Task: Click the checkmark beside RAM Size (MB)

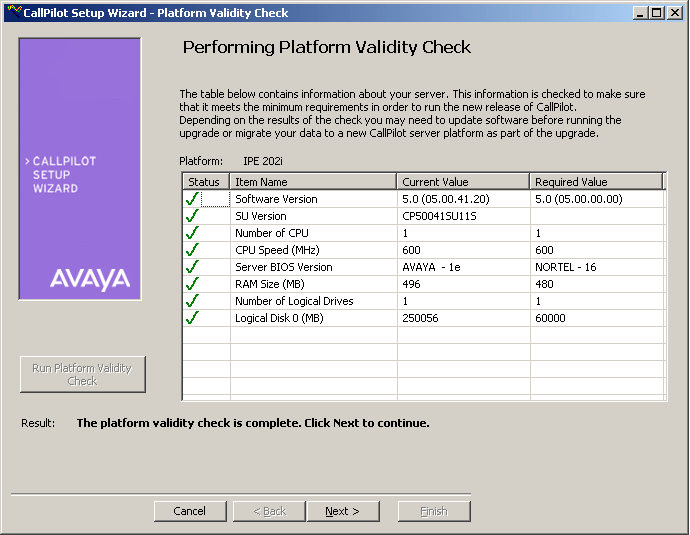Action: point(192,284)
